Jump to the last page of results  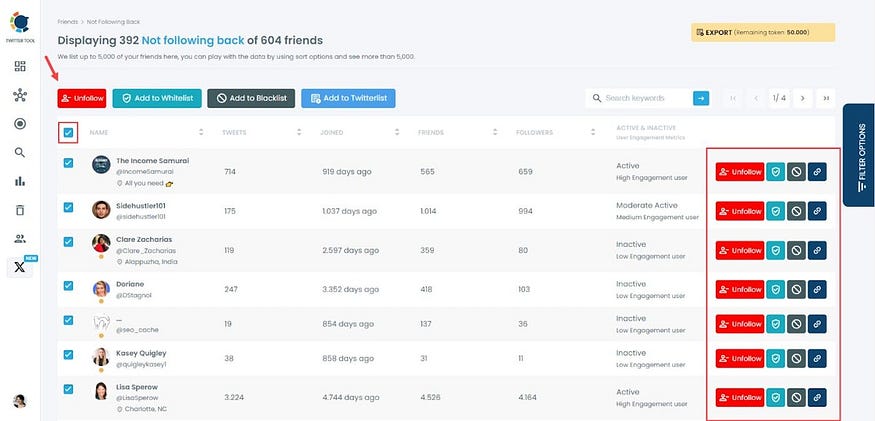tap(826, 98)
